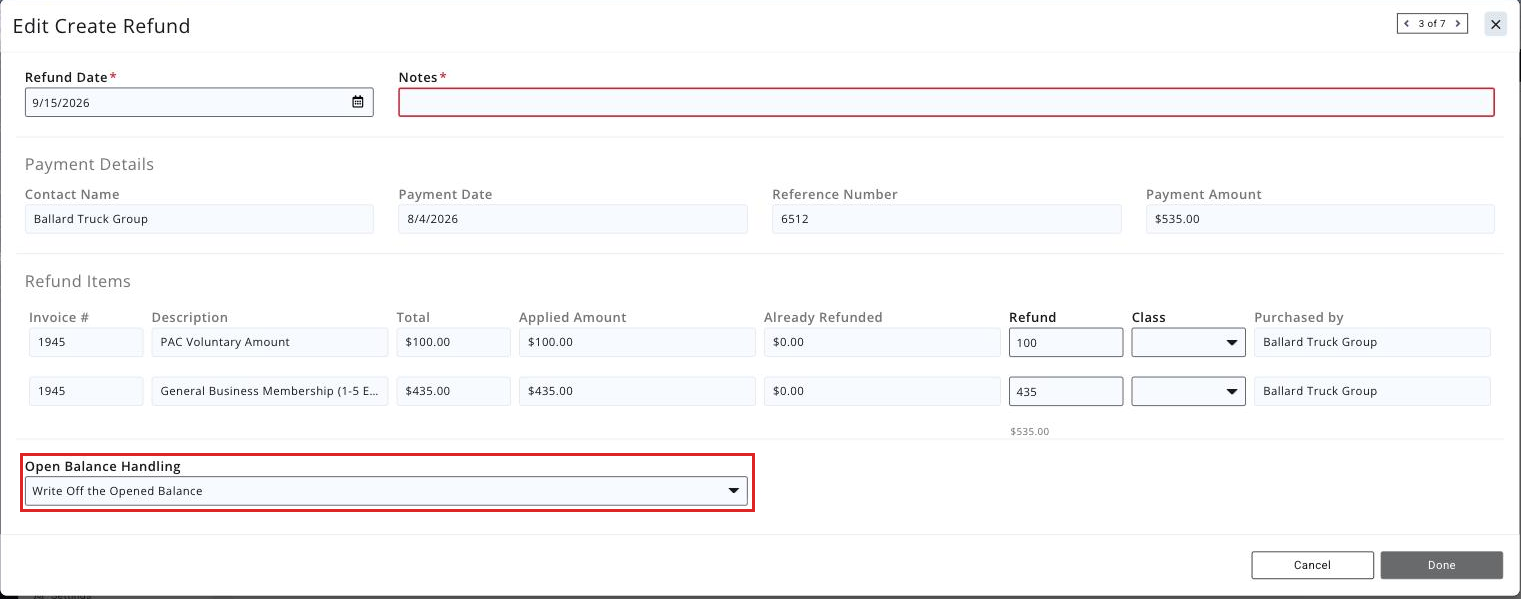Screen dimensions: 1521x599
Task: Click the Open Balance Handling label
Action: click(x=103, y=466)
